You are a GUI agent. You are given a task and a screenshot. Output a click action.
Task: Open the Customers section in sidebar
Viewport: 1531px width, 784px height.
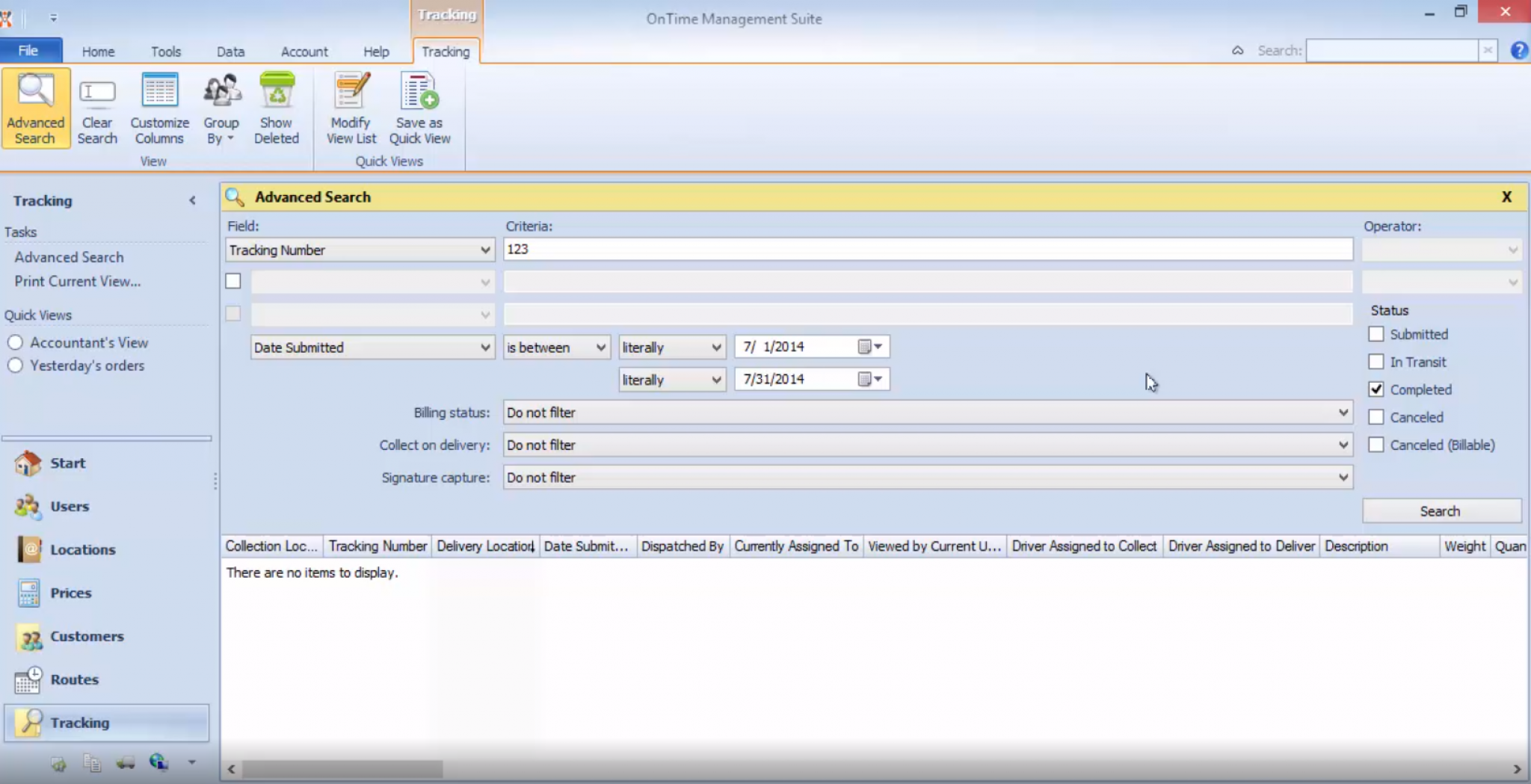pos(86,637)
